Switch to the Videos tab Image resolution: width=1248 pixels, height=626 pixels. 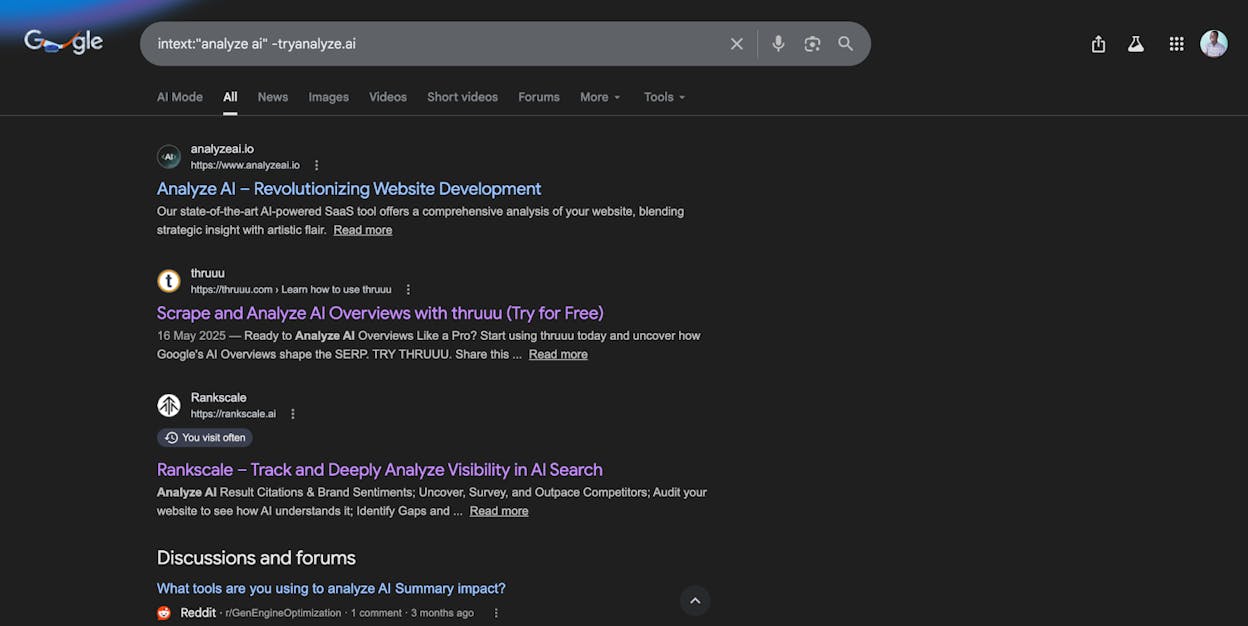tap(388, 97)
